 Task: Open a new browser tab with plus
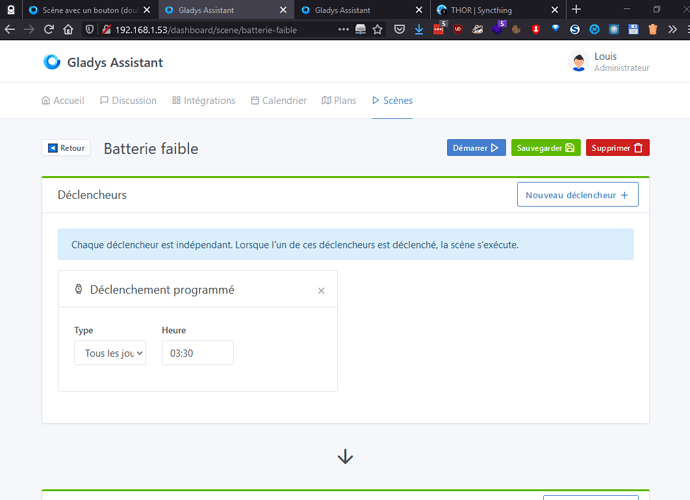click(x=576, y=9)
